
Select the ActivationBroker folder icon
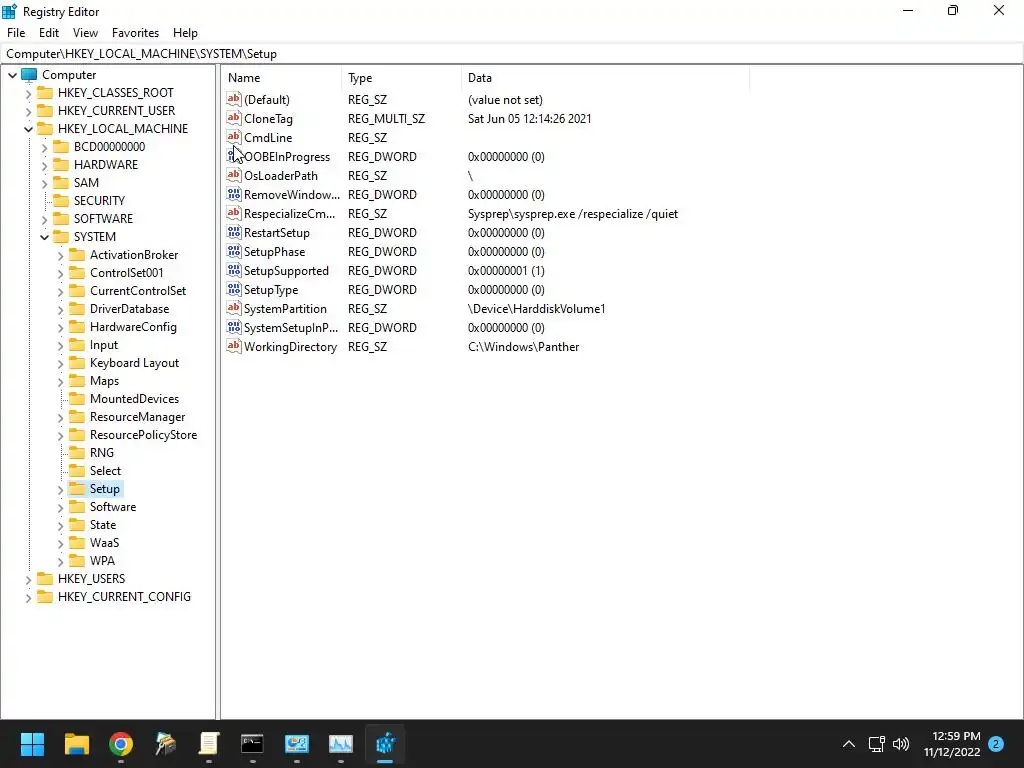(77, 255)
